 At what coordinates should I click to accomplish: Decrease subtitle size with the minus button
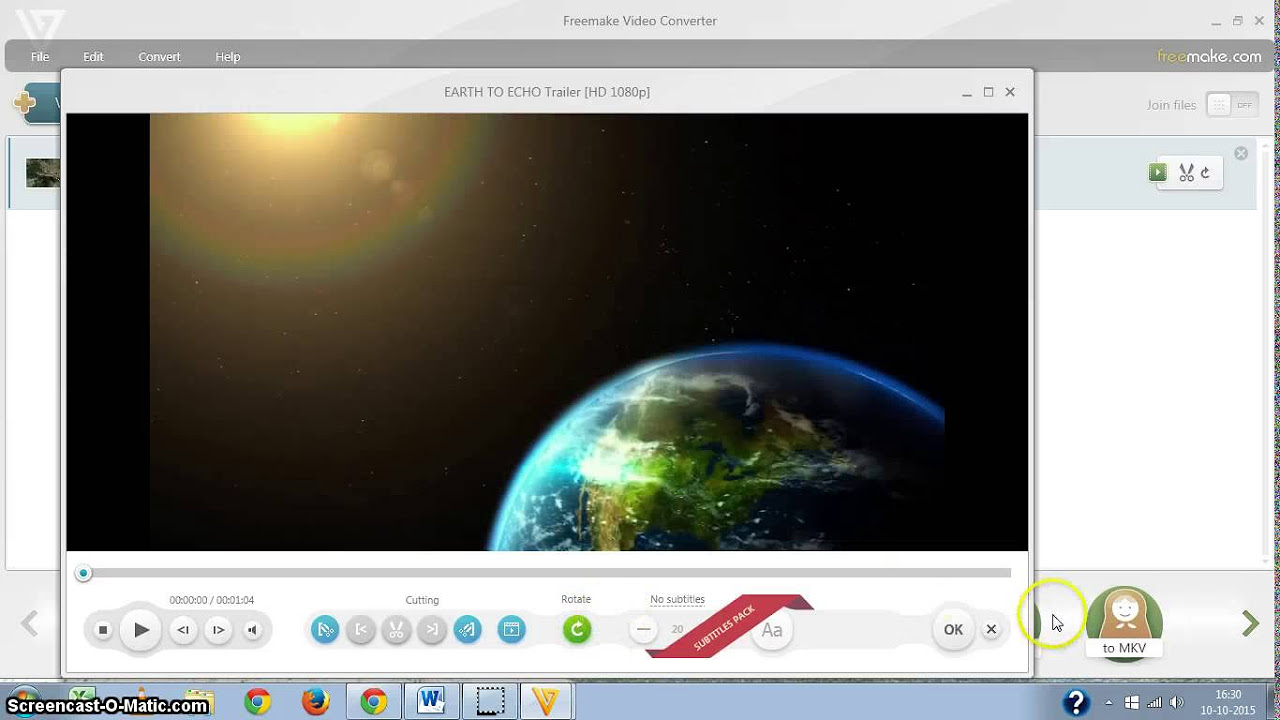(644, 629)
